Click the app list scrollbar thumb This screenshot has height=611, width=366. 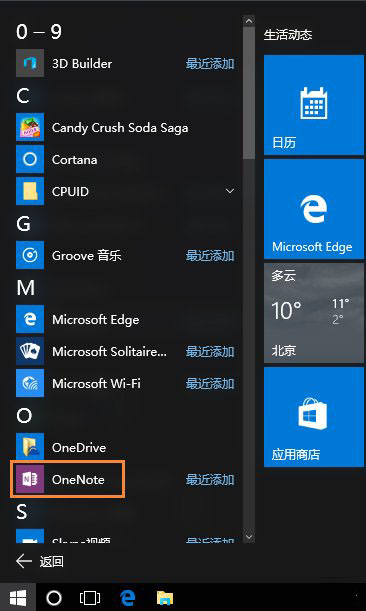(249, 93)
